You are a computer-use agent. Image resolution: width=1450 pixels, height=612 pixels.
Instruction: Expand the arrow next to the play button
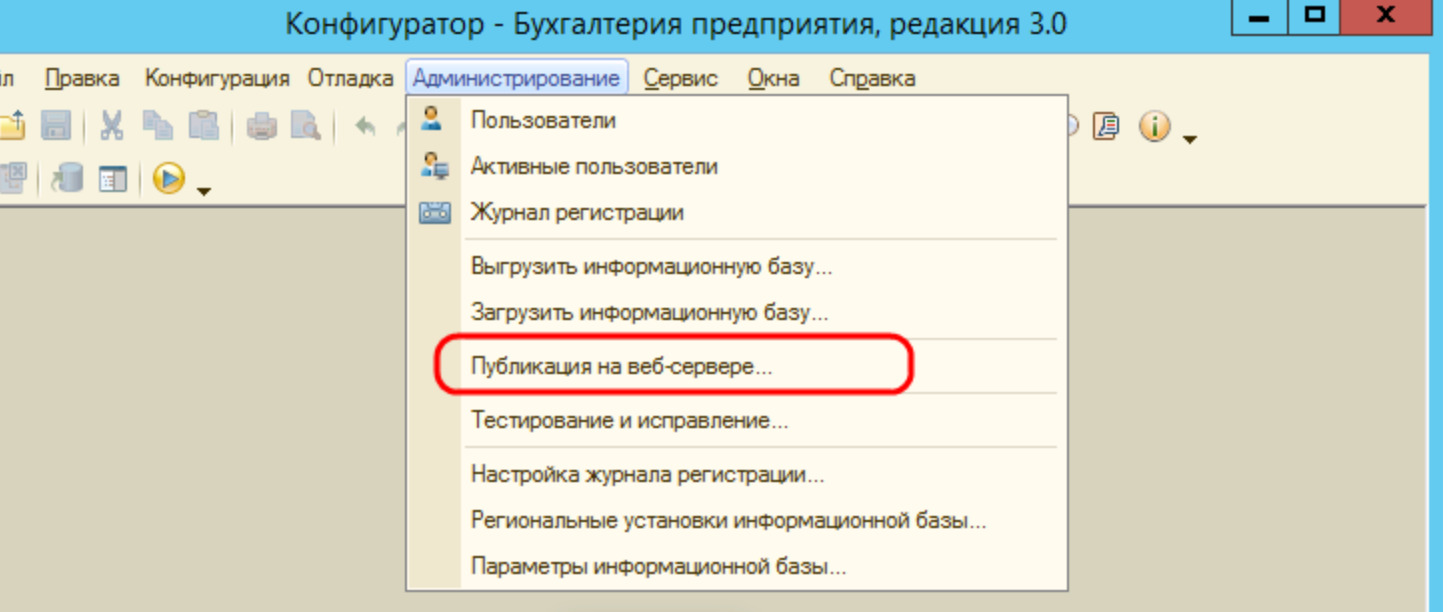tap(203, 189)
